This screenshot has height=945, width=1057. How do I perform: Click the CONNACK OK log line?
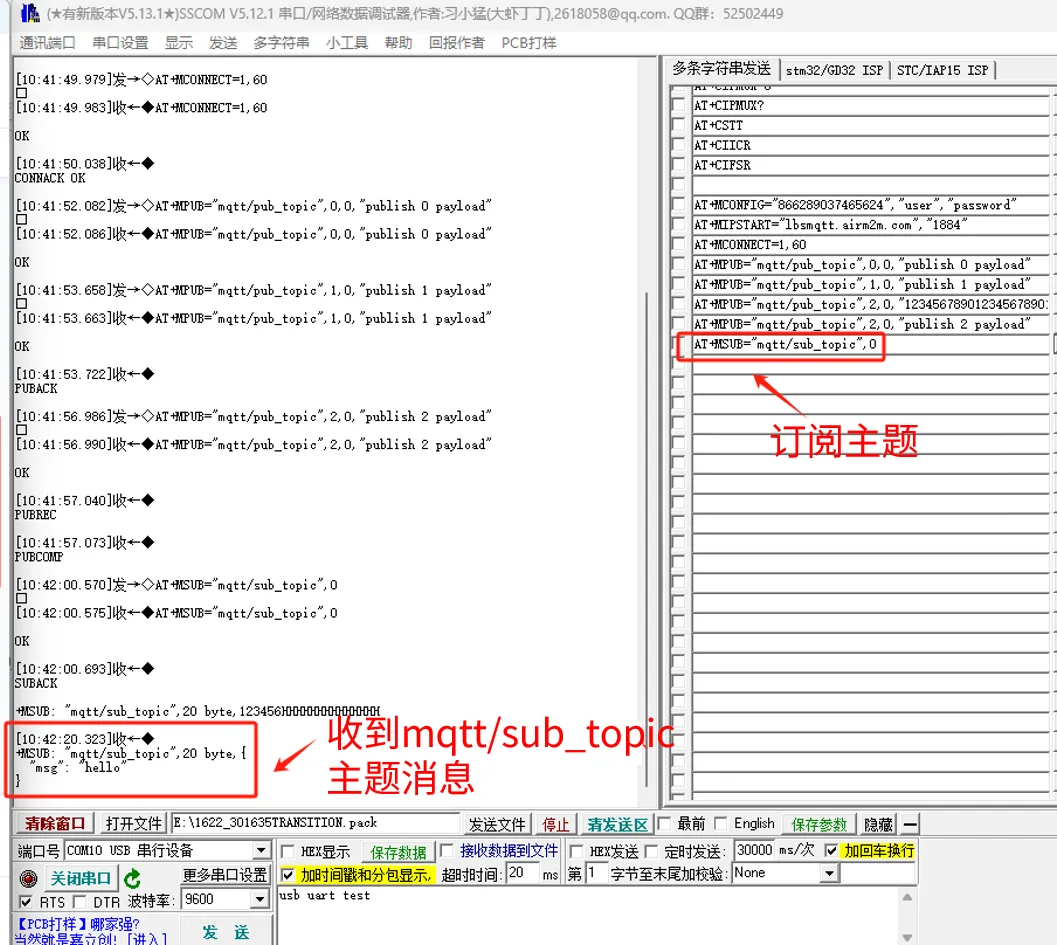tap(50, 178)
